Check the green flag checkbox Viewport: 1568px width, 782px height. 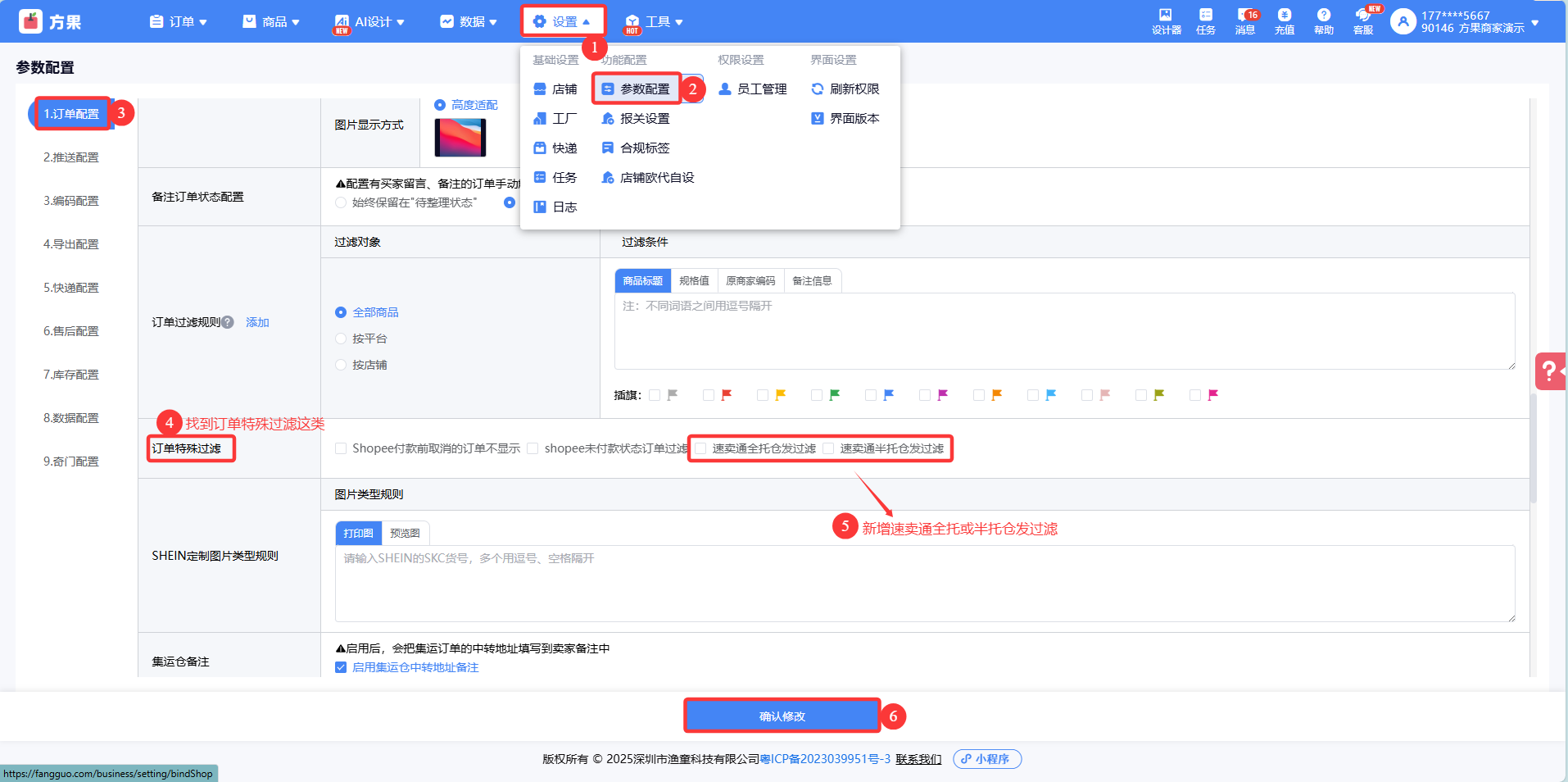817,395
